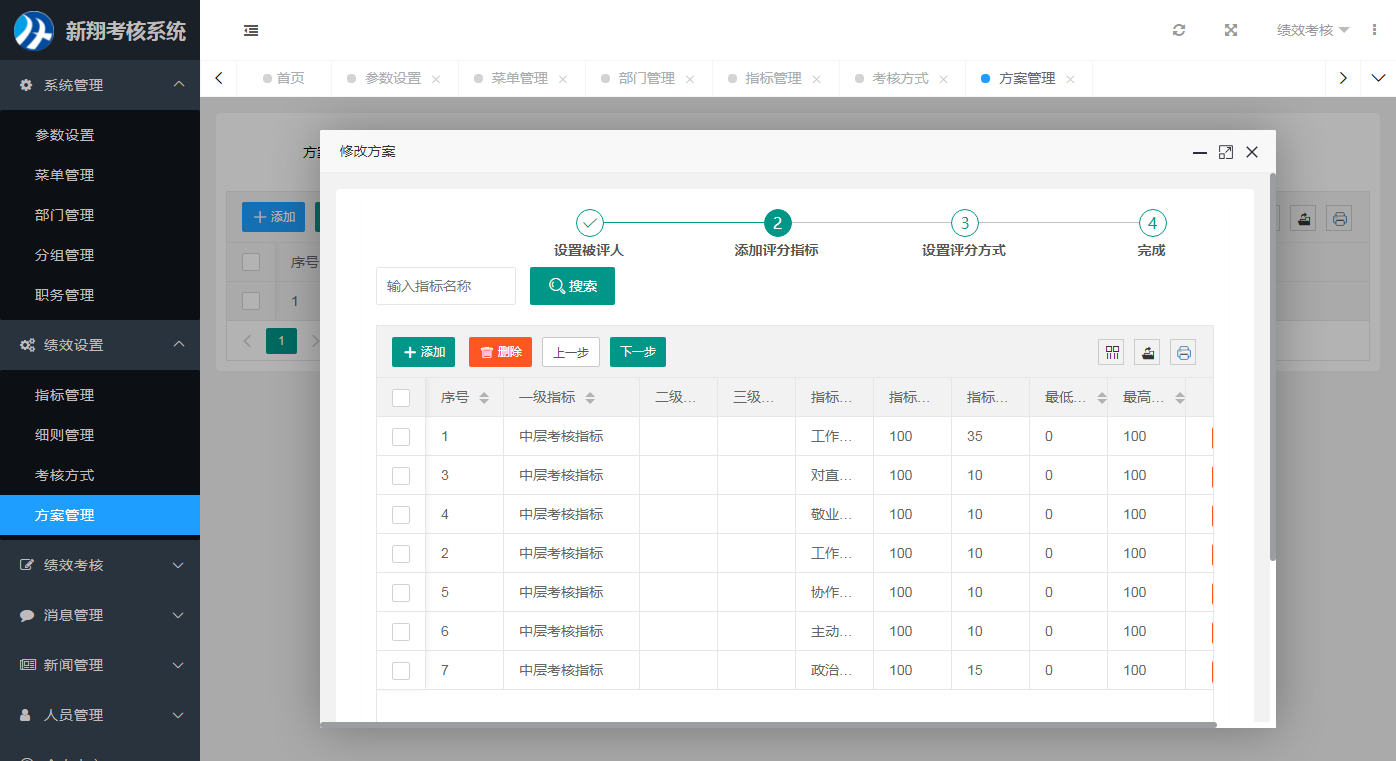Open the vertical more-options icon
Viewport: 1396px width, 761px height.
pyautogui.click(x=1374, y=30)
